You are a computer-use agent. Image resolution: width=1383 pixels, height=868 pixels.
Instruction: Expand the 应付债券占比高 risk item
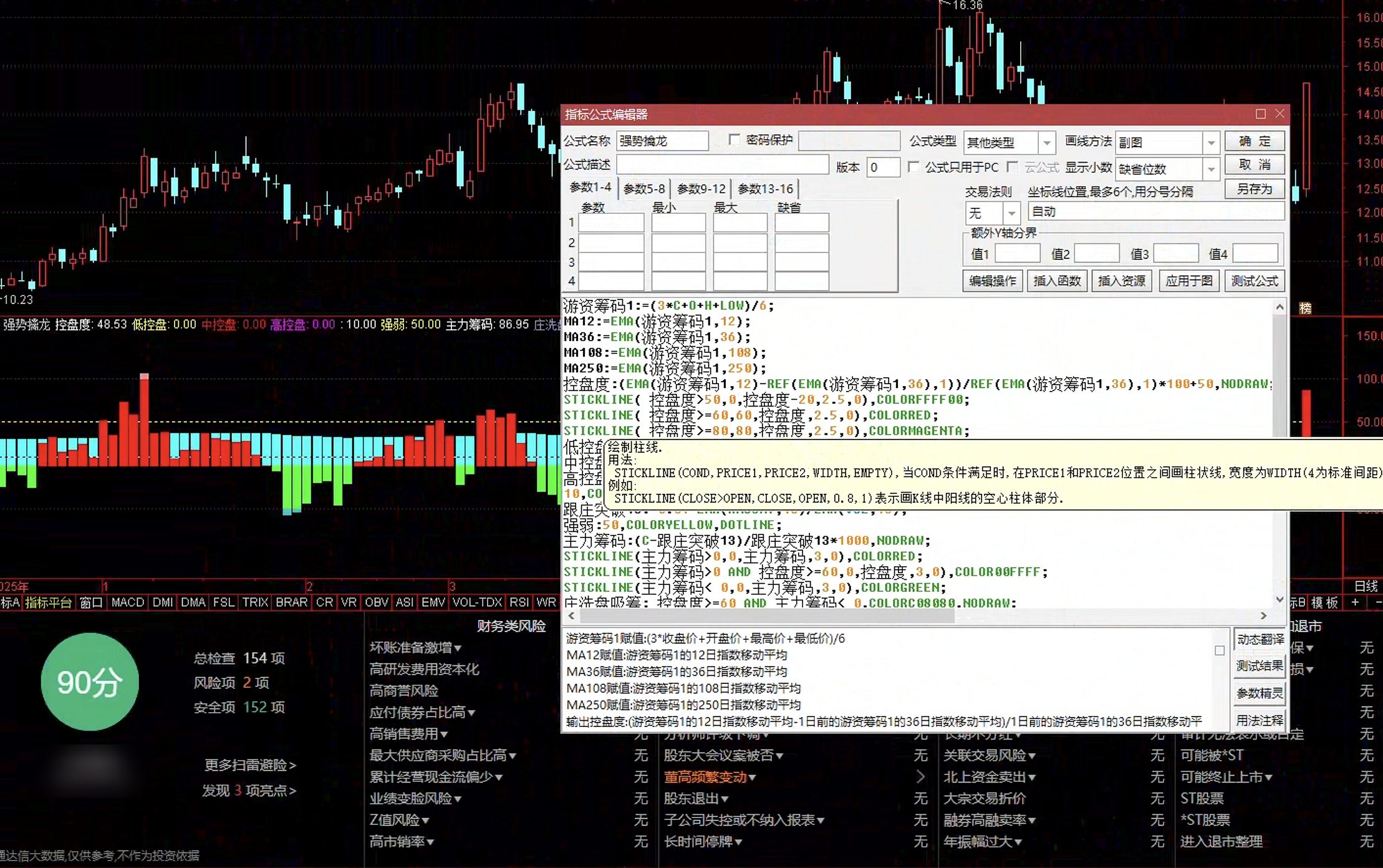tap(471, 713)
